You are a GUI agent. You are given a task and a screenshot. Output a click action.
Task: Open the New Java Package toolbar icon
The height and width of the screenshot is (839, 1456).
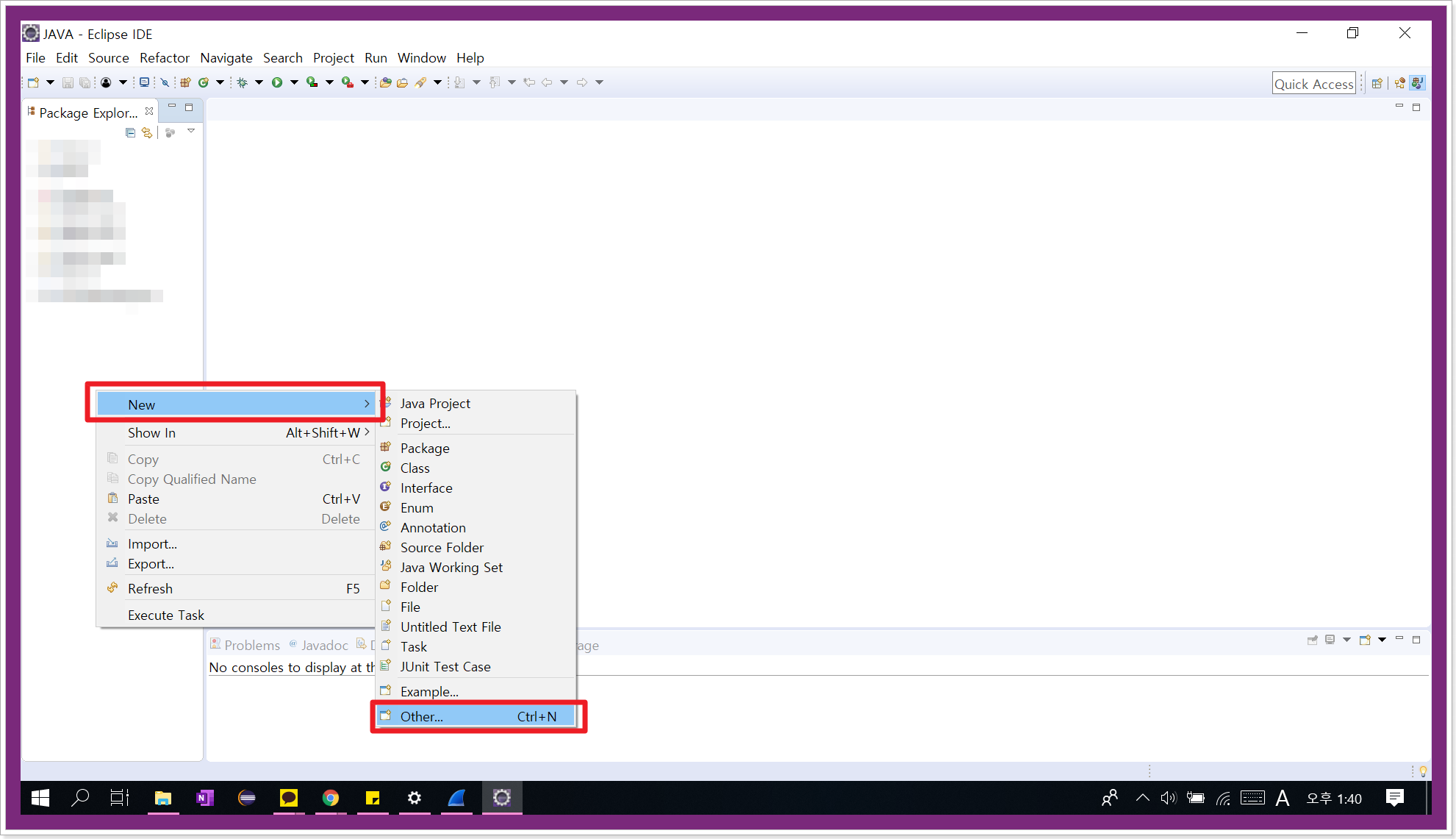[x=185, y=82]
